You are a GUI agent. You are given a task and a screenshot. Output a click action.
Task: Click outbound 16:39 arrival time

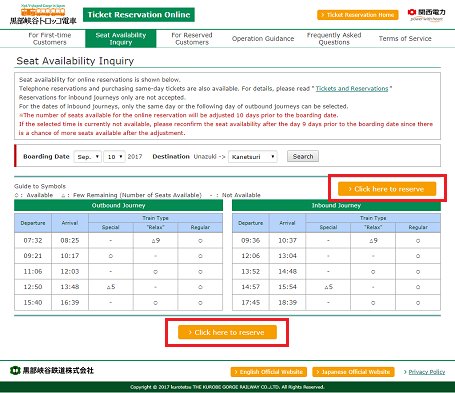(x=70, y=303)
